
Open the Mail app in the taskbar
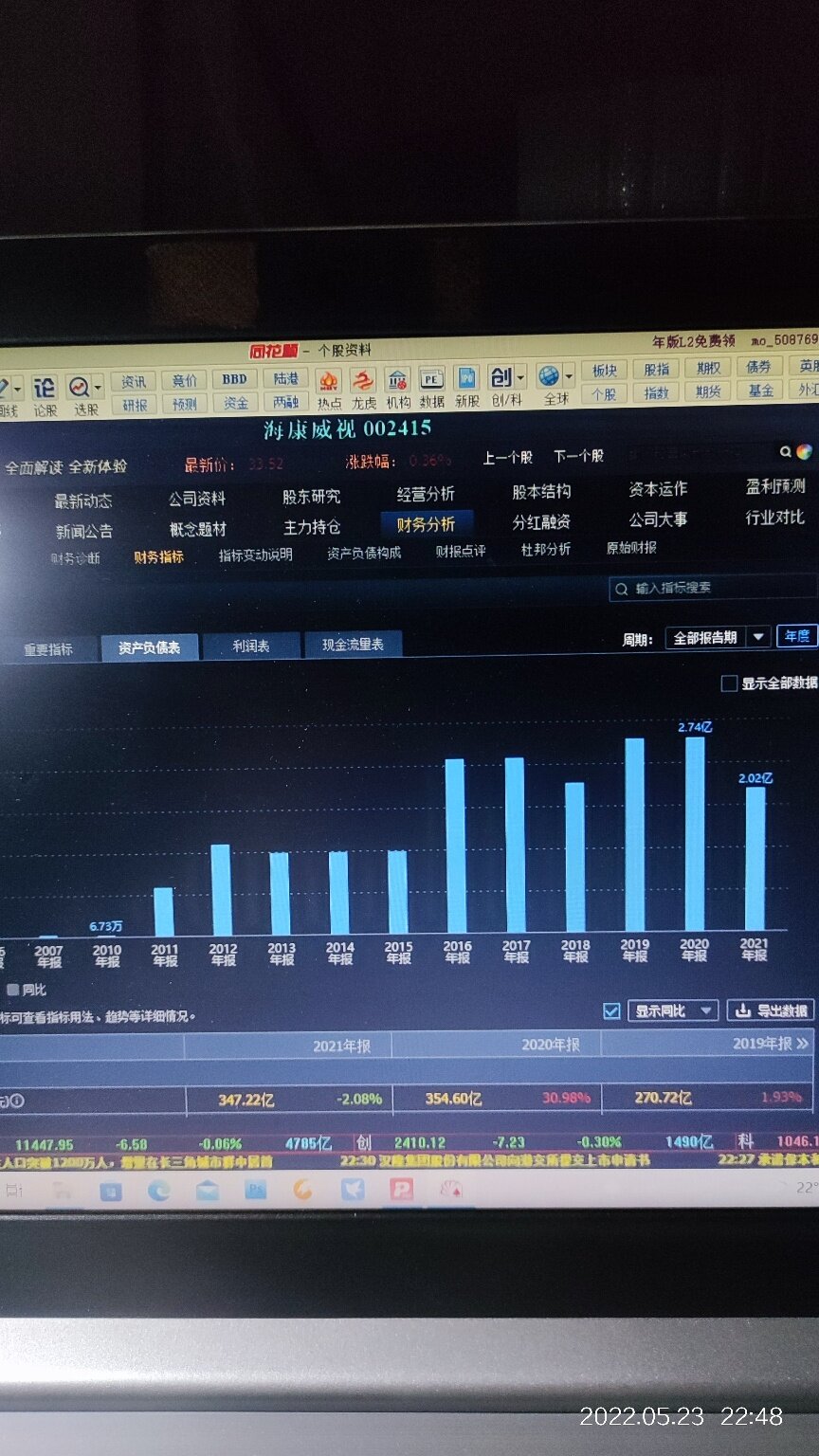coord(207,1191)
